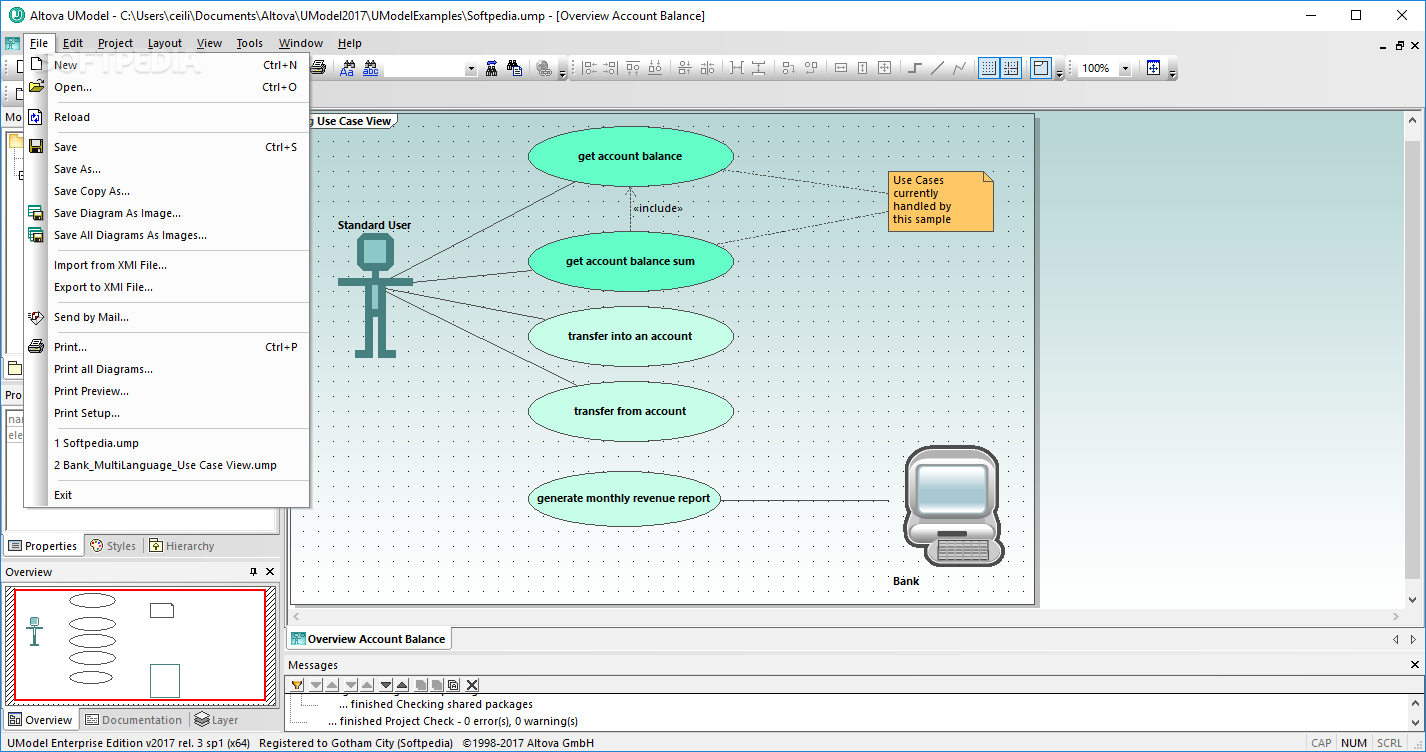Click the Find binoculars icon with Aa
1426x752 pixels.
point(347,68)
